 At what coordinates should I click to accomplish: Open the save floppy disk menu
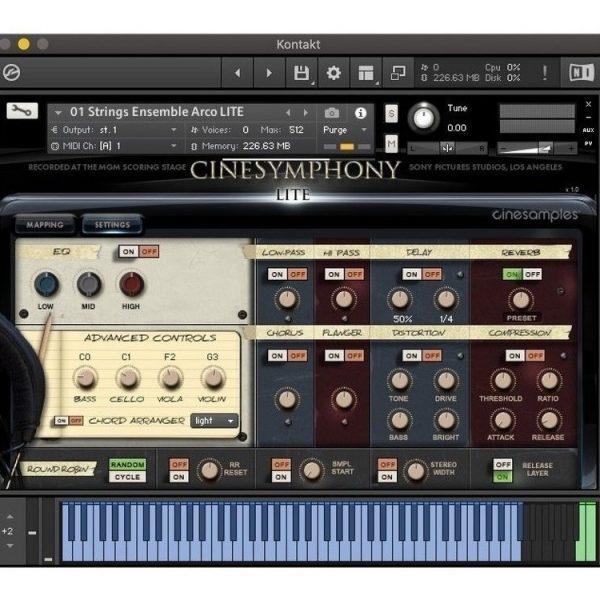tap(302, 73)
